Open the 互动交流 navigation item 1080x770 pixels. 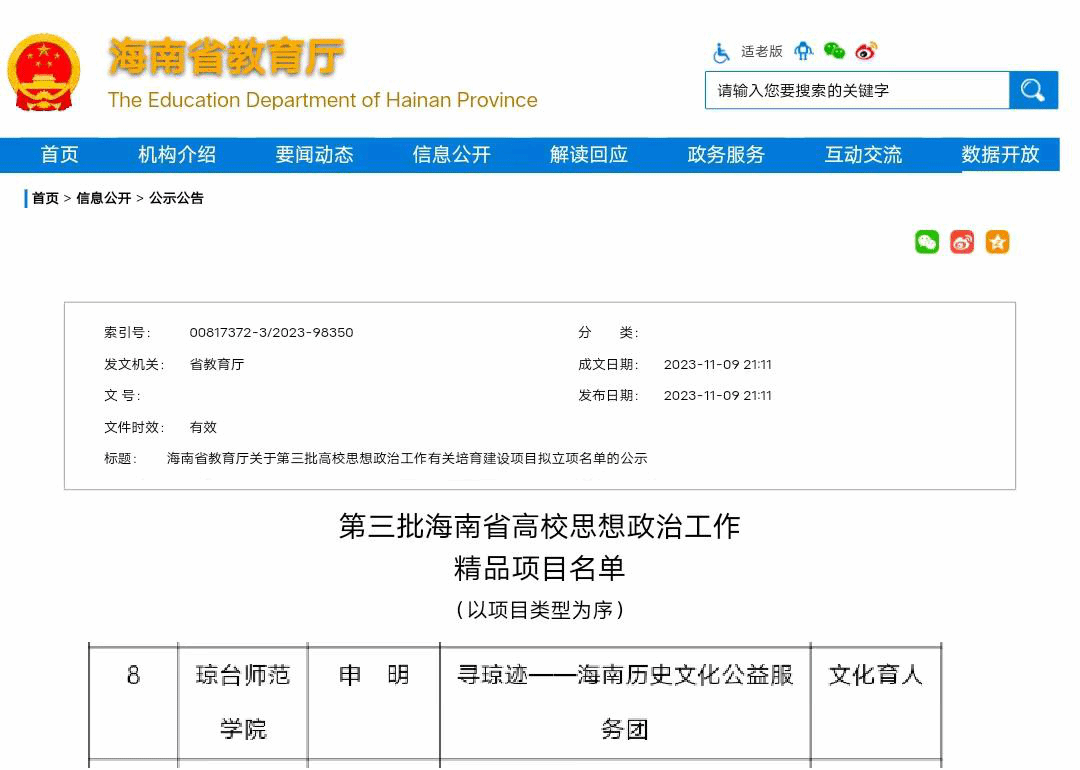pyautogui.click(x=863, y=155)
